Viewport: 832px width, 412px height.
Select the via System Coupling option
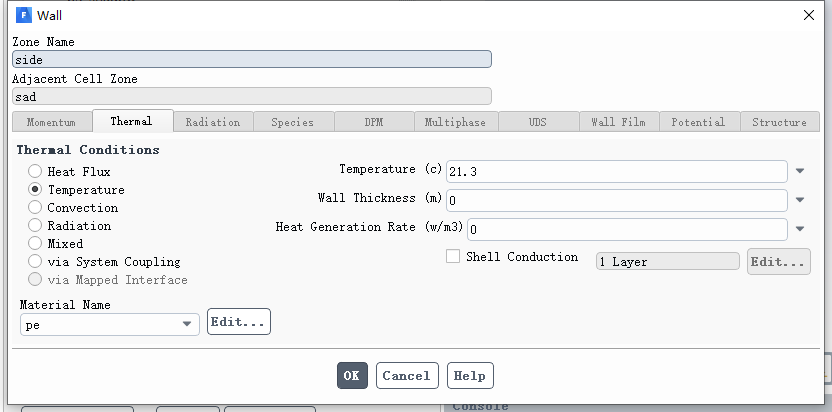(35, 261)
